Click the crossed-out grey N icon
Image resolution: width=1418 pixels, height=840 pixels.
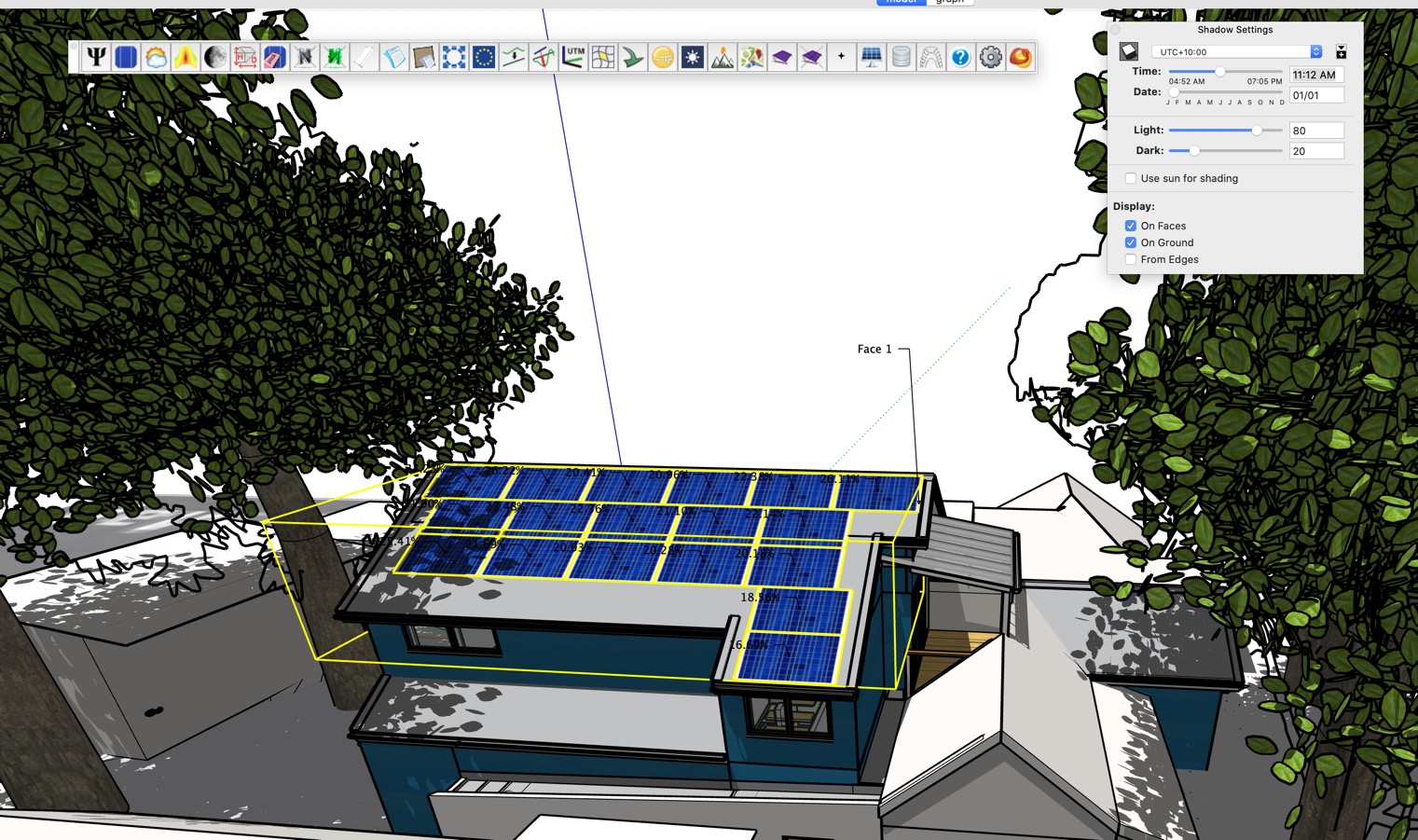click(x=305, y=58)
